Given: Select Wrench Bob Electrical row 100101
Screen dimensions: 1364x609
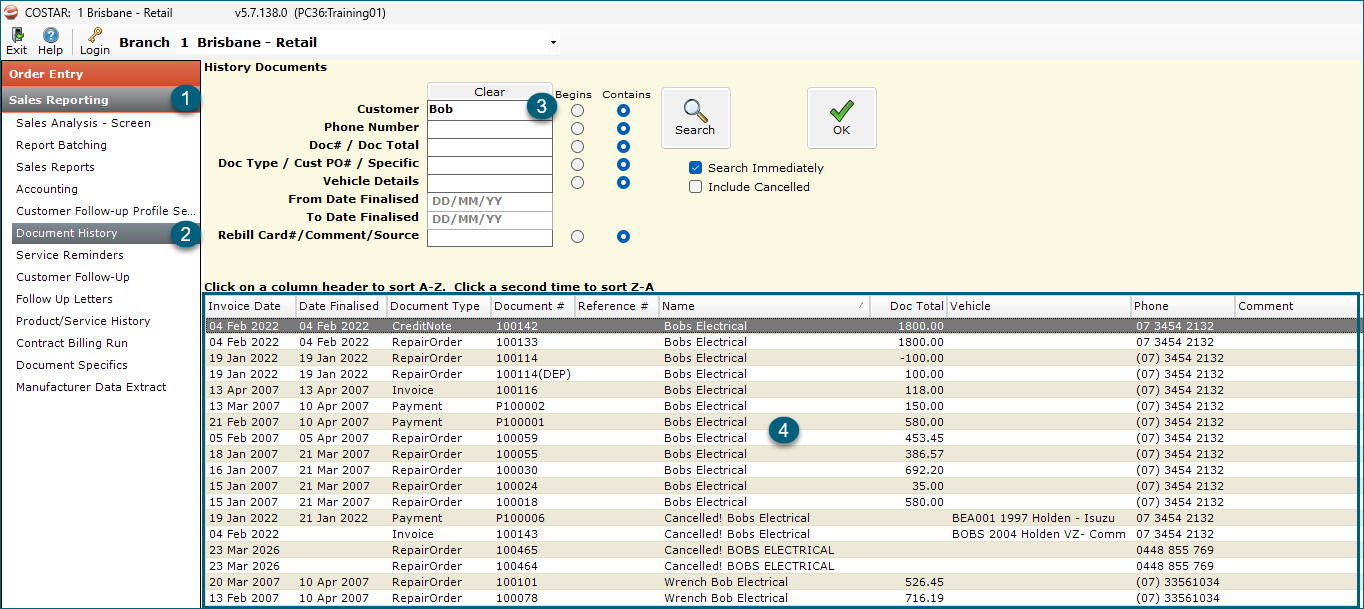Looking at the screenshot, I should pos(782,582).
